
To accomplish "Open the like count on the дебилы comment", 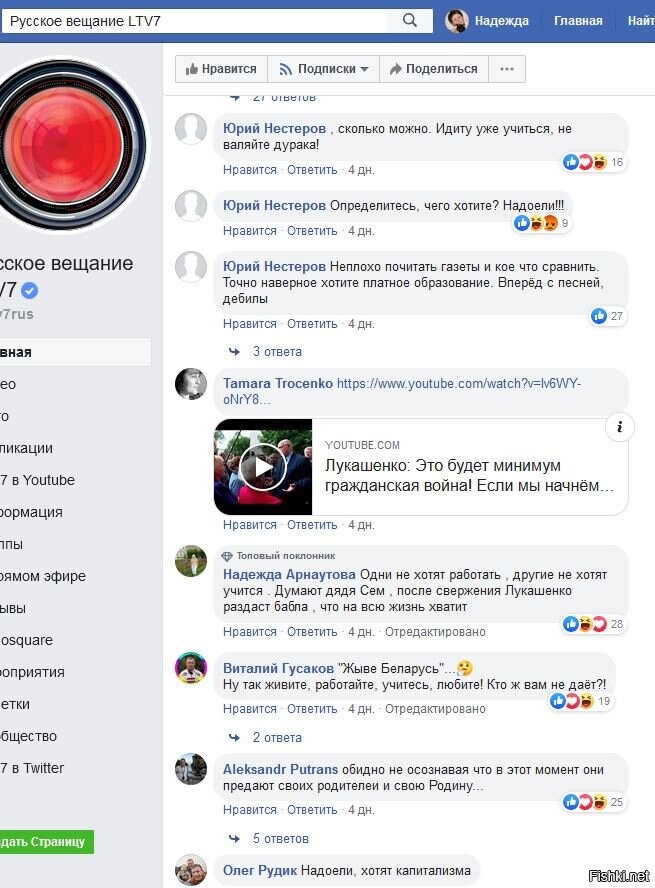I will coord(607,316).
